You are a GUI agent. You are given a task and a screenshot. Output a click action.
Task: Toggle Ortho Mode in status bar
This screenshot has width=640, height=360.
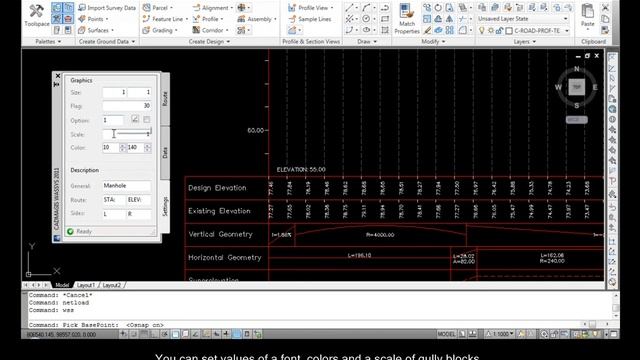(155, 334)
